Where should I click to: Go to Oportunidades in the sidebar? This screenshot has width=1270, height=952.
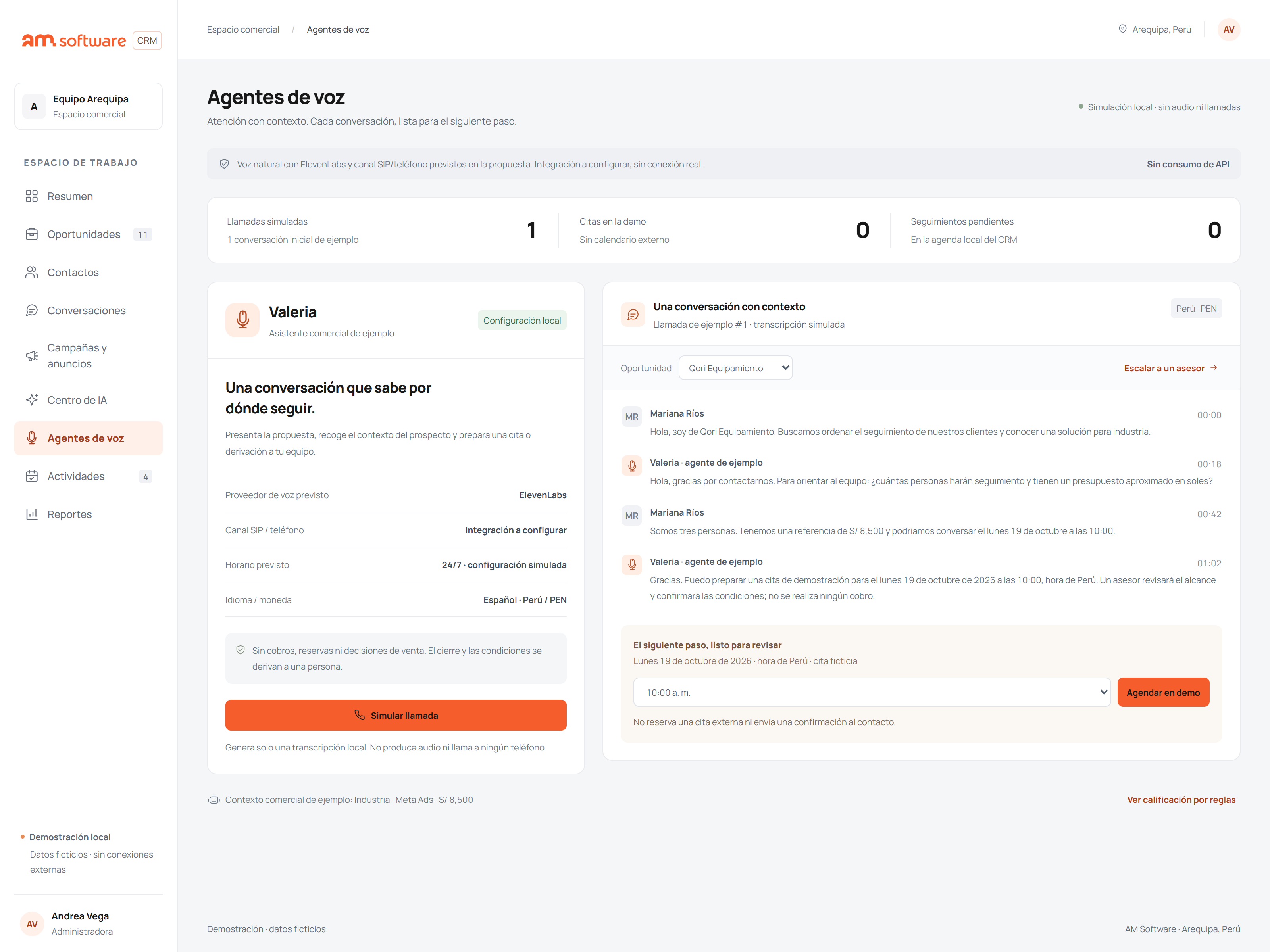tap(89, 234)
